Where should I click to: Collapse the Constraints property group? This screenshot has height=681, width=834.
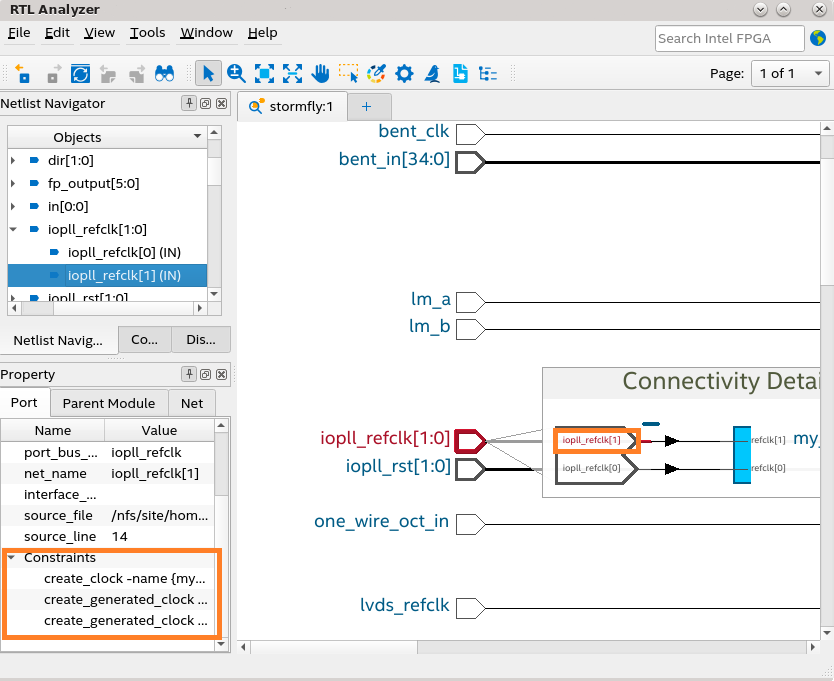point(12,558)
